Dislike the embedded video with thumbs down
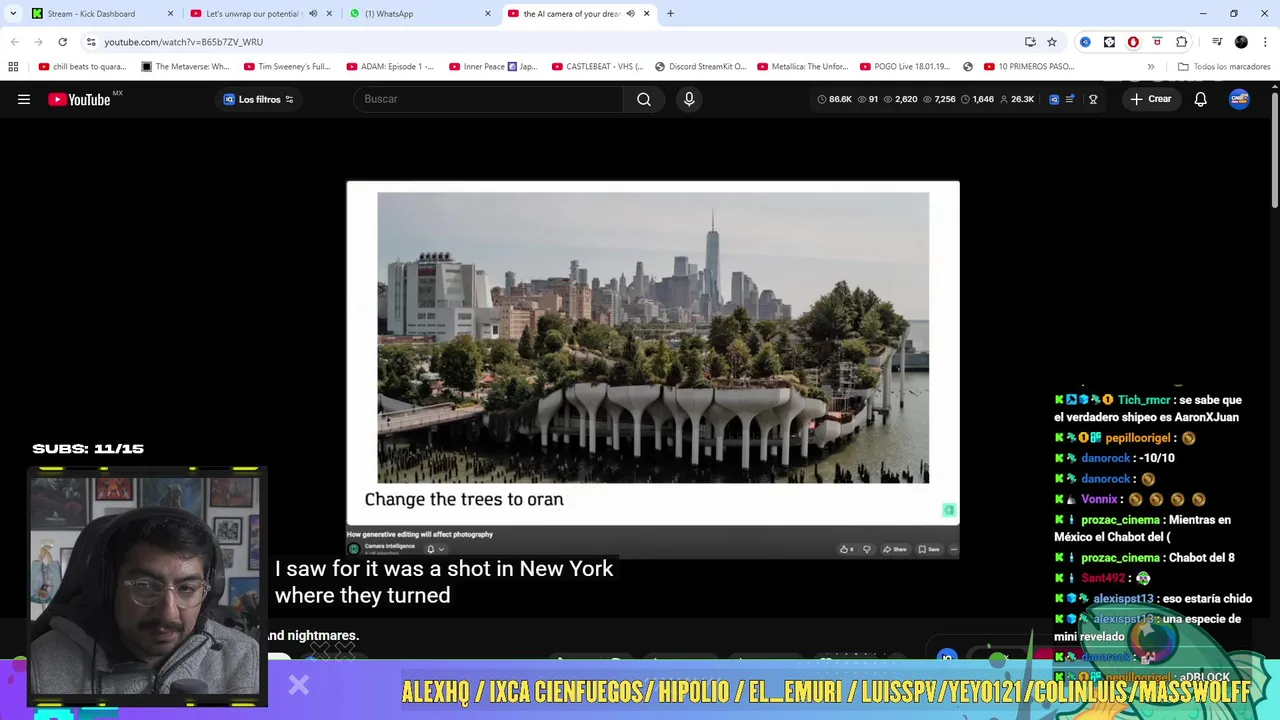This screenshot has width=1280, height=720. 867,549
